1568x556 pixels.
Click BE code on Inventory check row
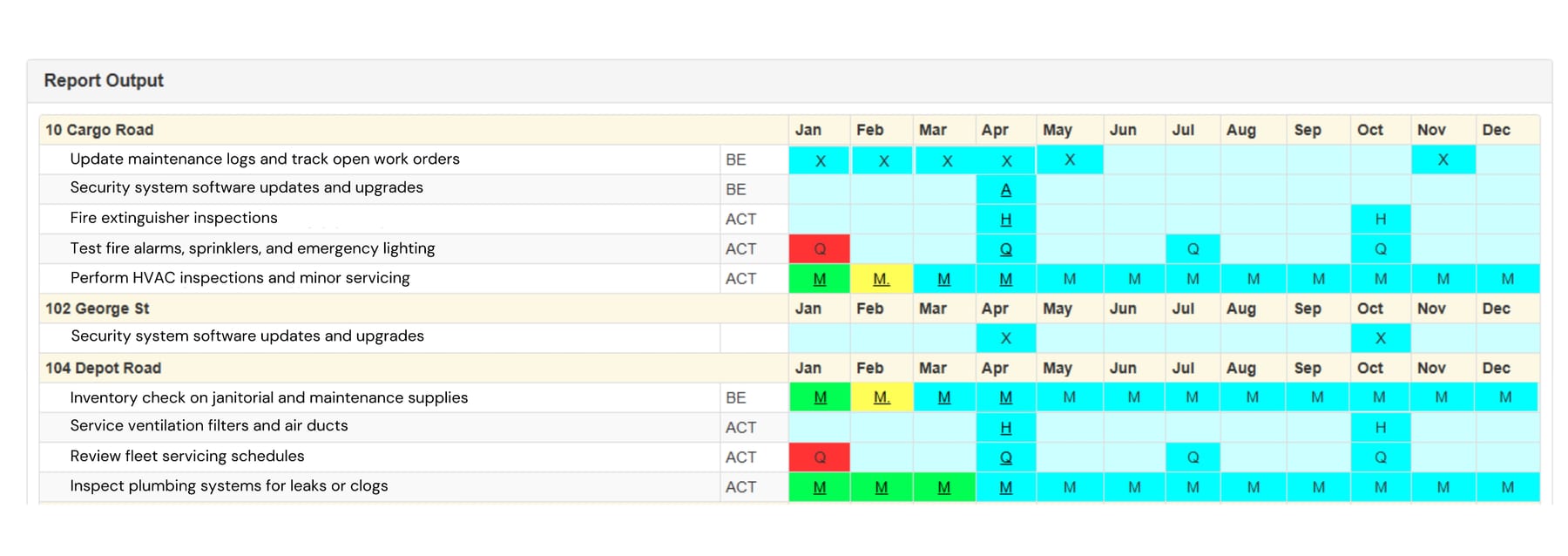[736, 397]
